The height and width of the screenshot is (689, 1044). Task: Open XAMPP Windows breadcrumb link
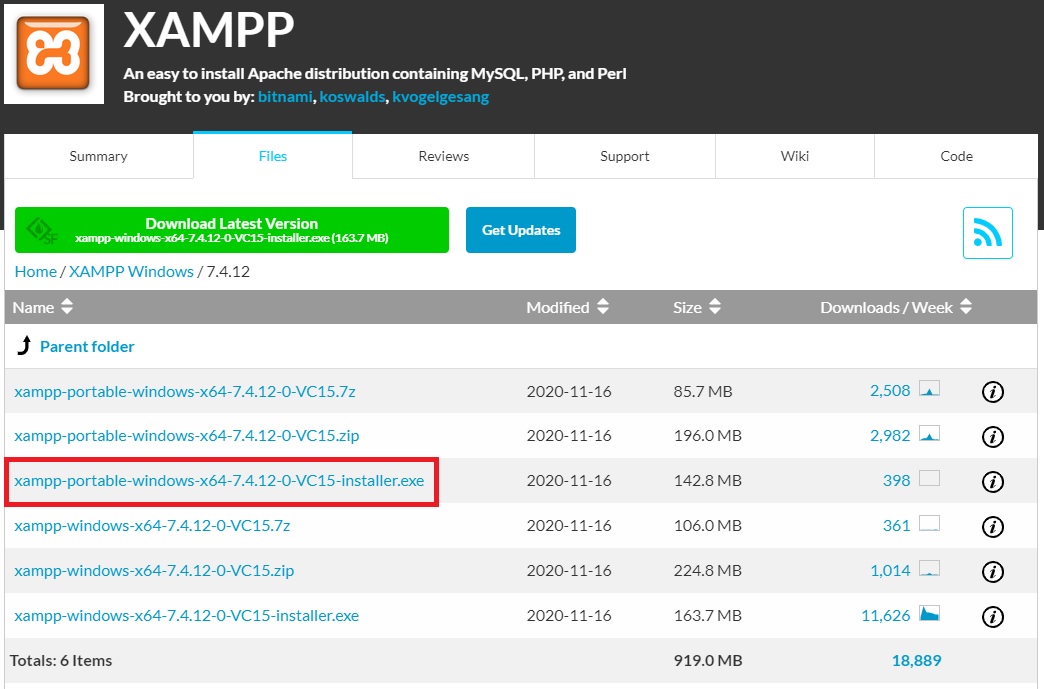pos(131,272)
